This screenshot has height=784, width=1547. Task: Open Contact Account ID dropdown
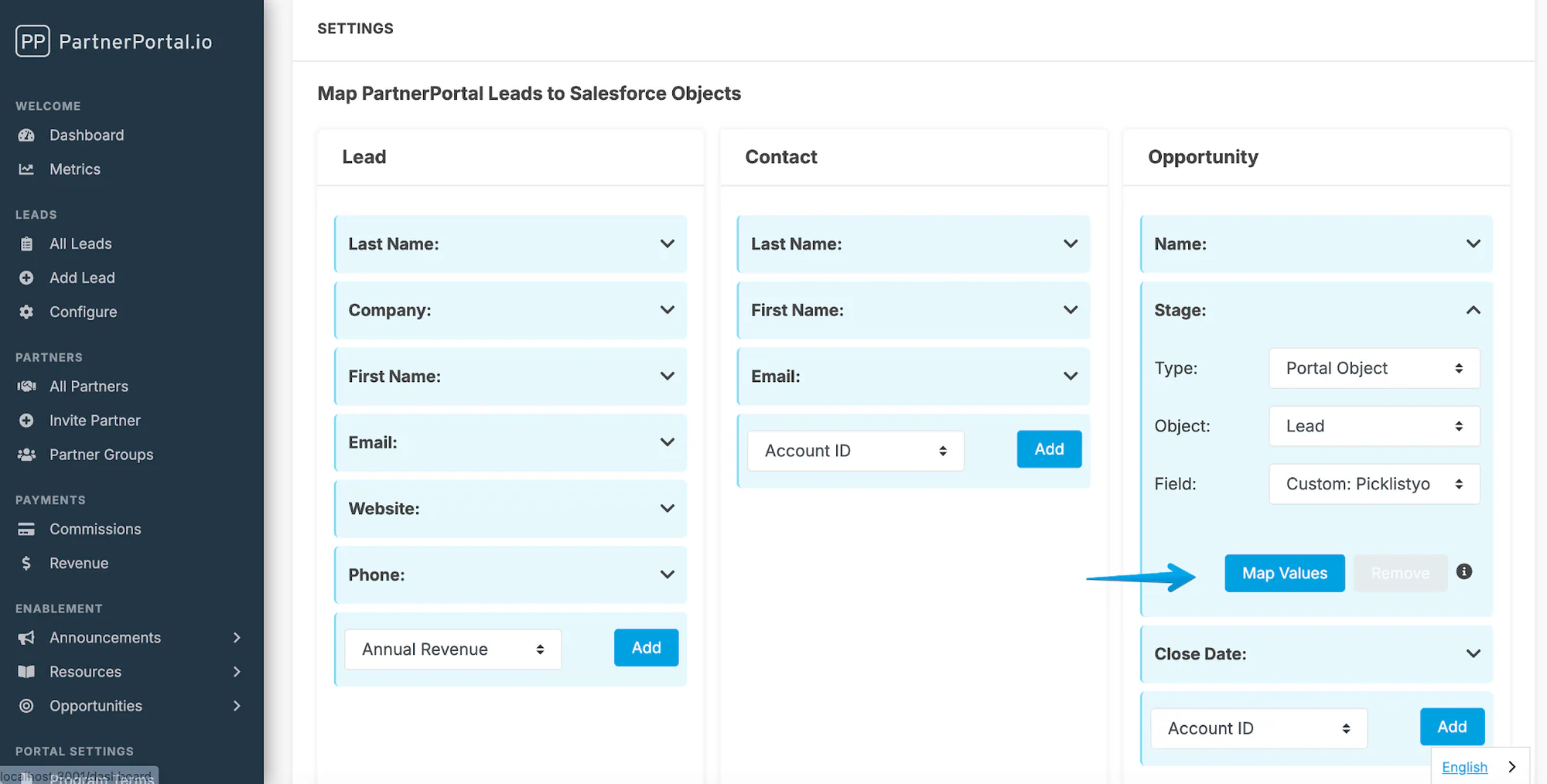click(x=856, y=451)
